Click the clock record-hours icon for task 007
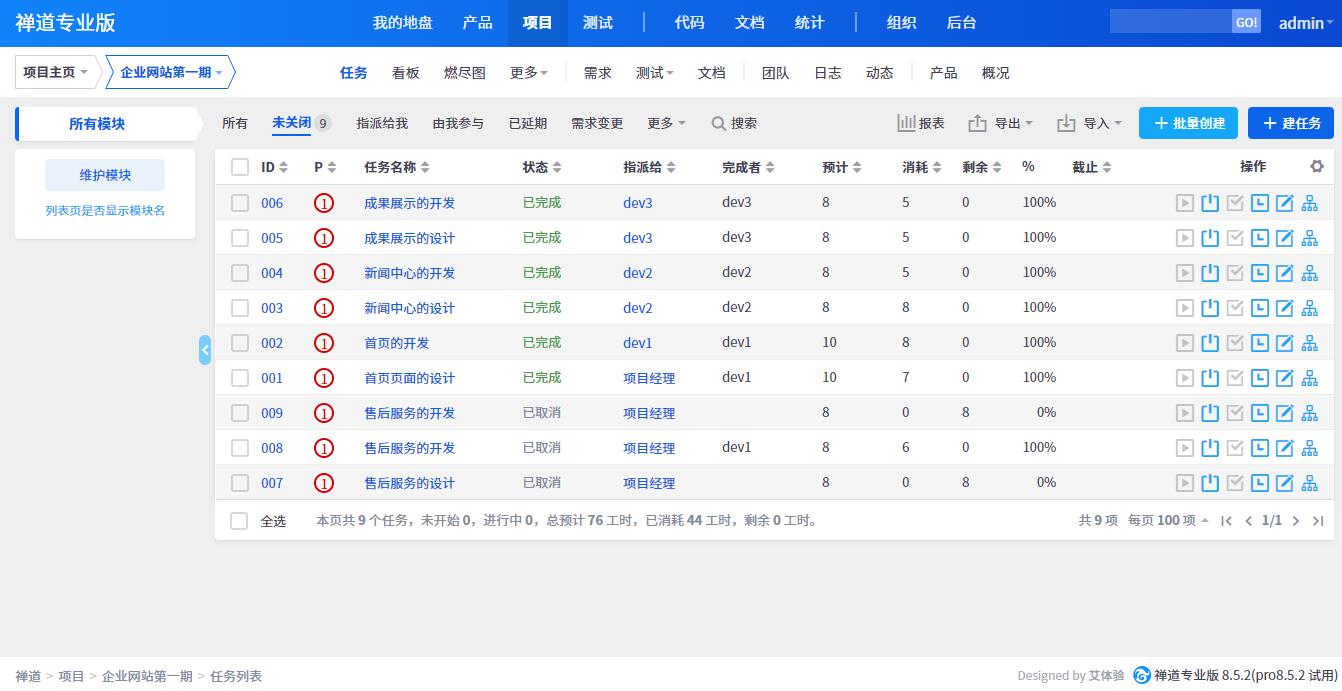This screenshot has height=691, width=1342. (x=1260, y=483)
